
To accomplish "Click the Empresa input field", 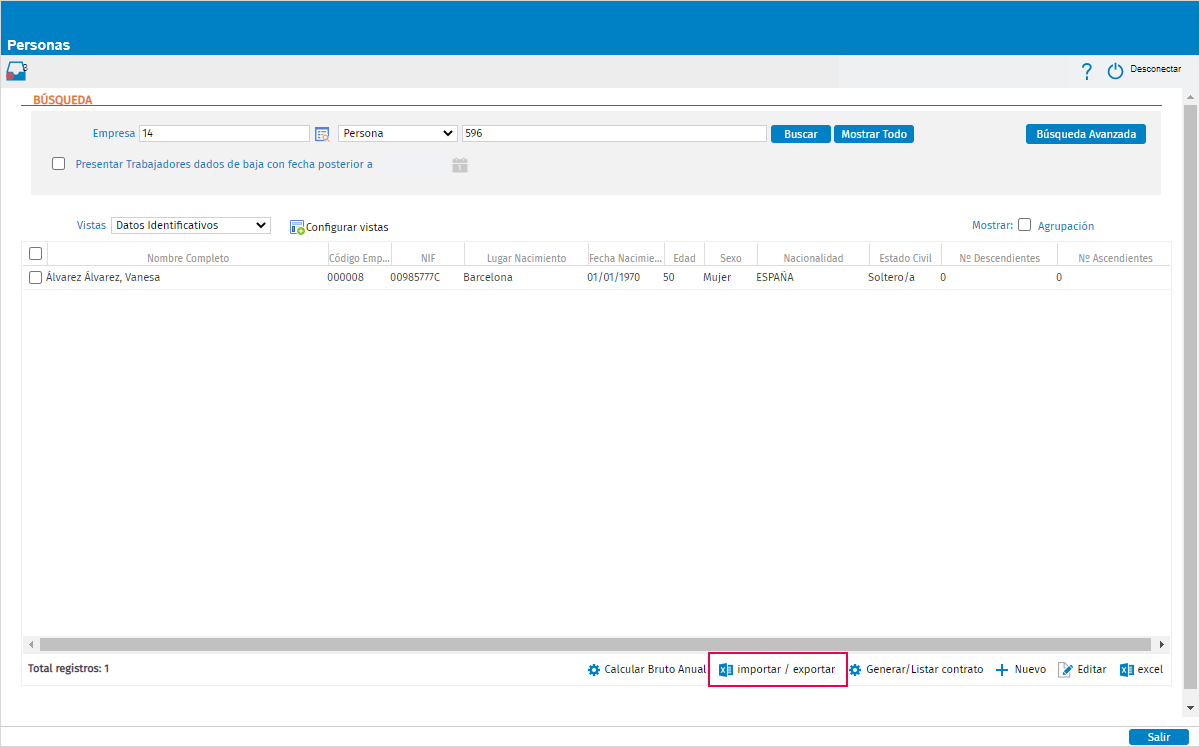I will tap(225, 134).
